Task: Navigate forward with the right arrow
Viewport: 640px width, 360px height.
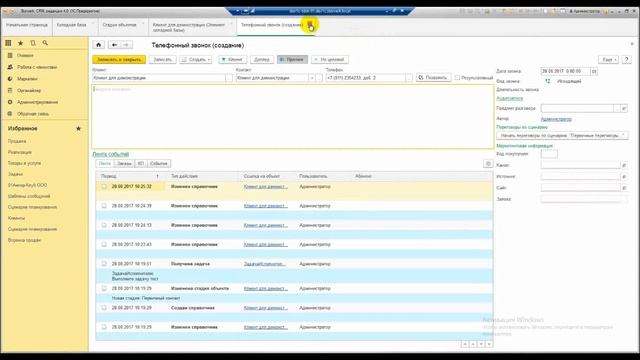Action: pos(126,45)
